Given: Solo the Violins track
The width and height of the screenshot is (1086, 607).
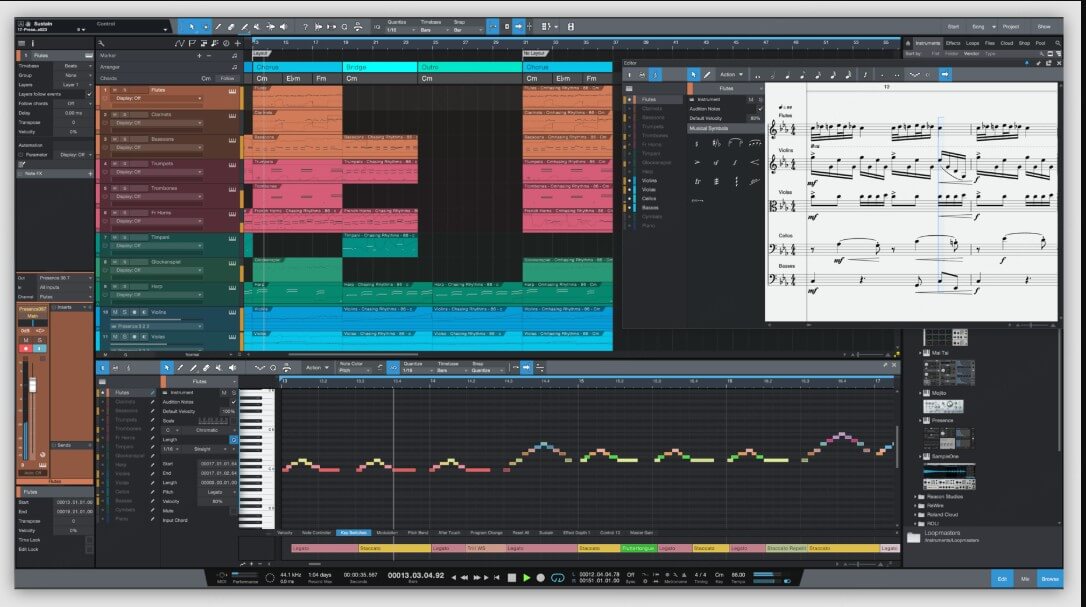Looking at the screenshot, I should click(x=125, y=313).
